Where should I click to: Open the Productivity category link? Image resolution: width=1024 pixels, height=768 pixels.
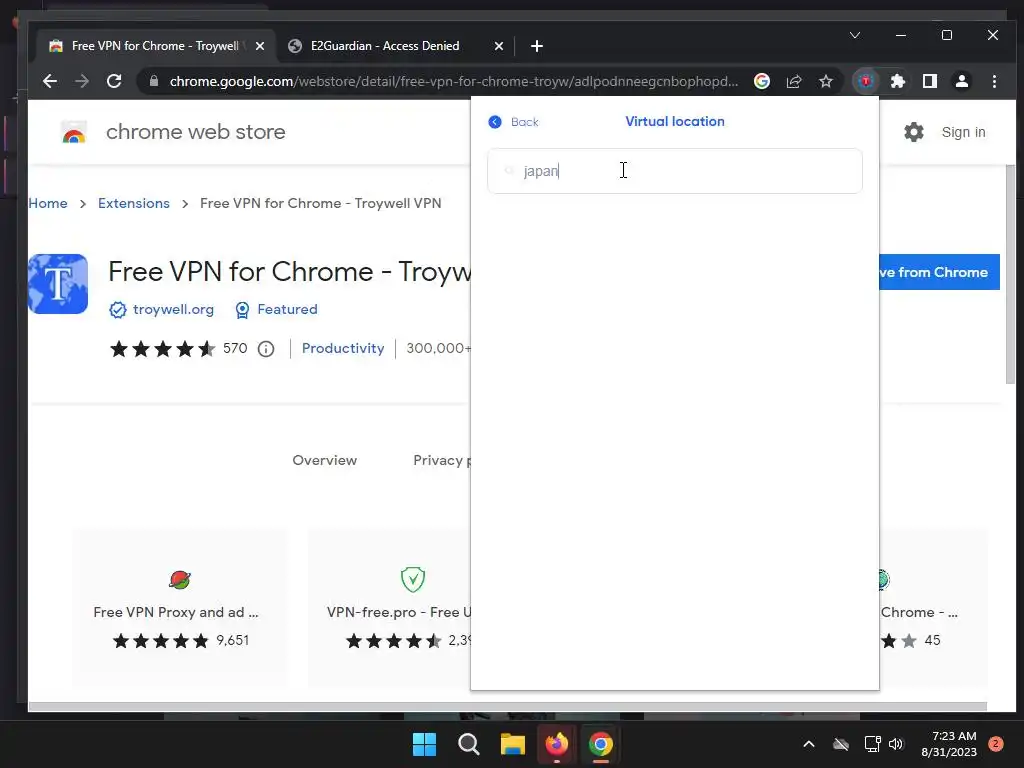pyautogui.click(x=343, y=348)
